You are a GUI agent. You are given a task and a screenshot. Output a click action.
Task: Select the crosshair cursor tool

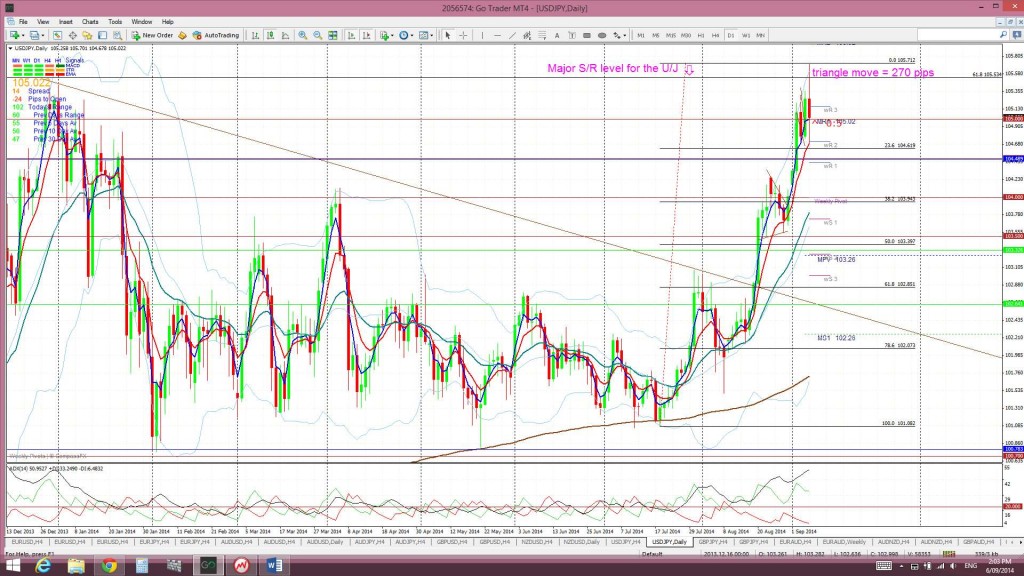click(462, 35)
